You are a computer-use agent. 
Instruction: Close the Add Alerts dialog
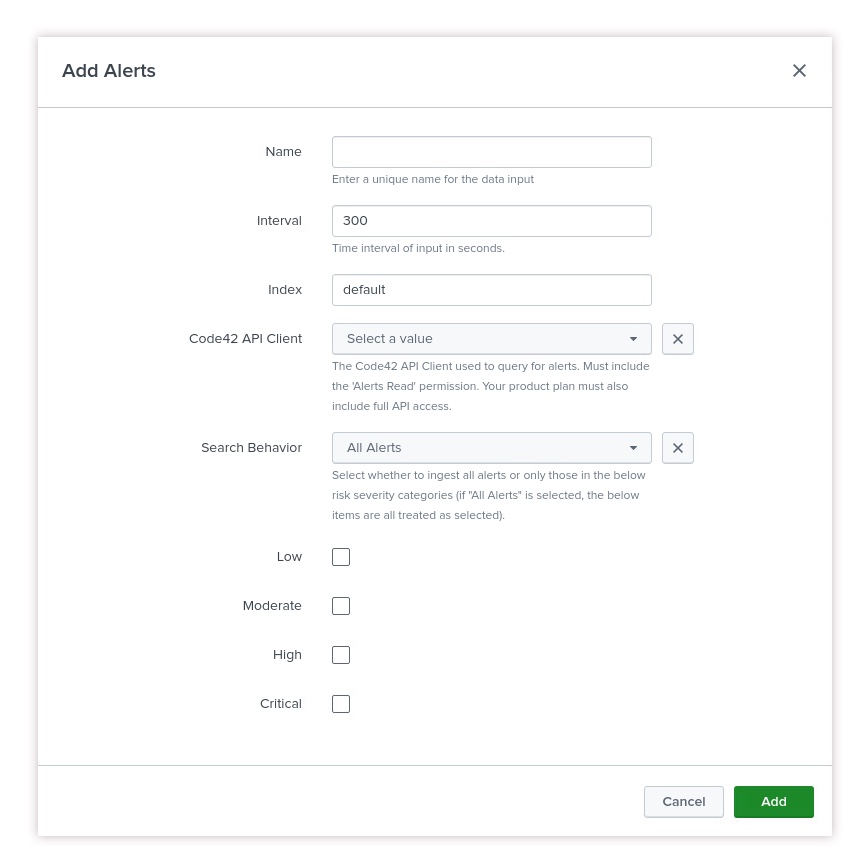[x=799, y=70]
